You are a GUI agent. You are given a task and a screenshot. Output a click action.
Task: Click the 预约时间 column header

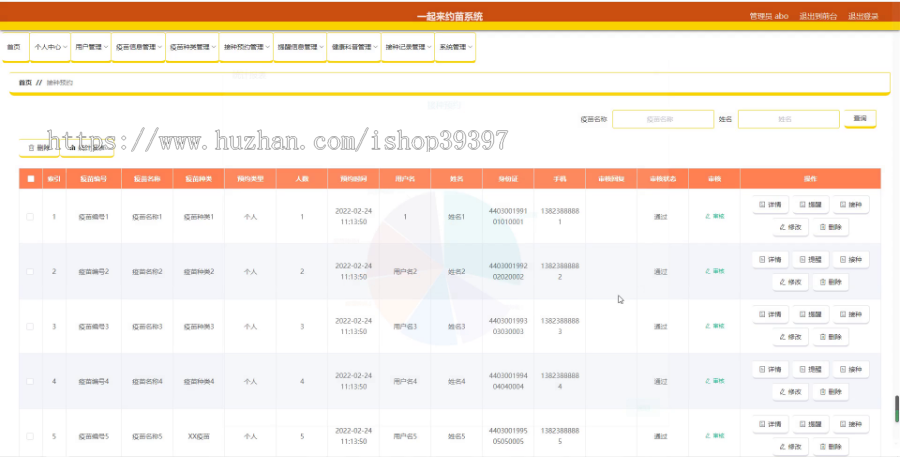pos(354,179)
